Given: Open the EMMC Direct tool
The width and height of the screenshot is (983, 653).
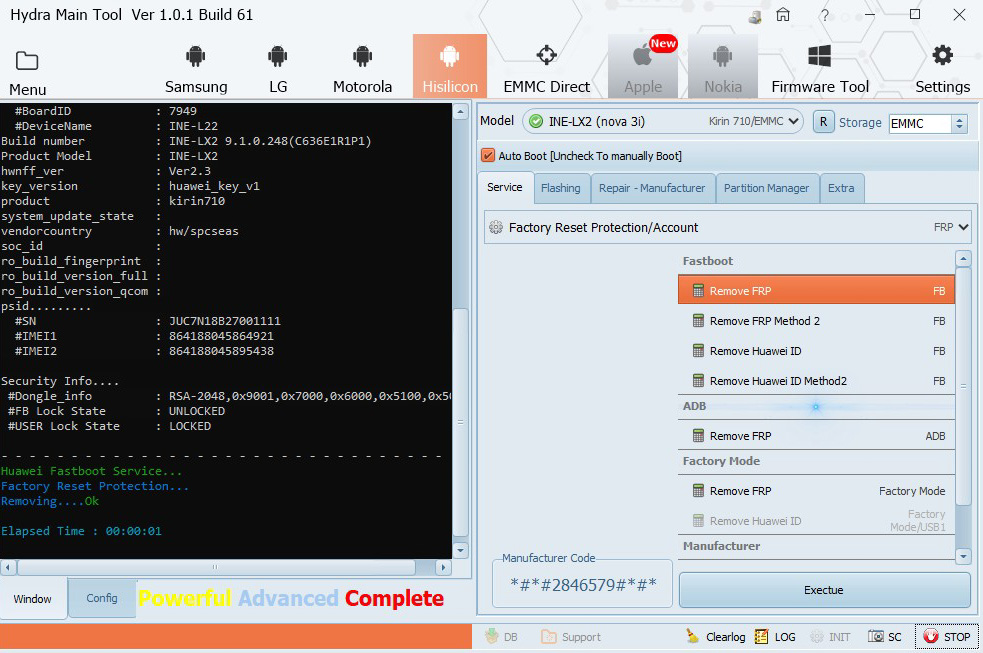Looking at the screenshot, I should coord(546,58).
